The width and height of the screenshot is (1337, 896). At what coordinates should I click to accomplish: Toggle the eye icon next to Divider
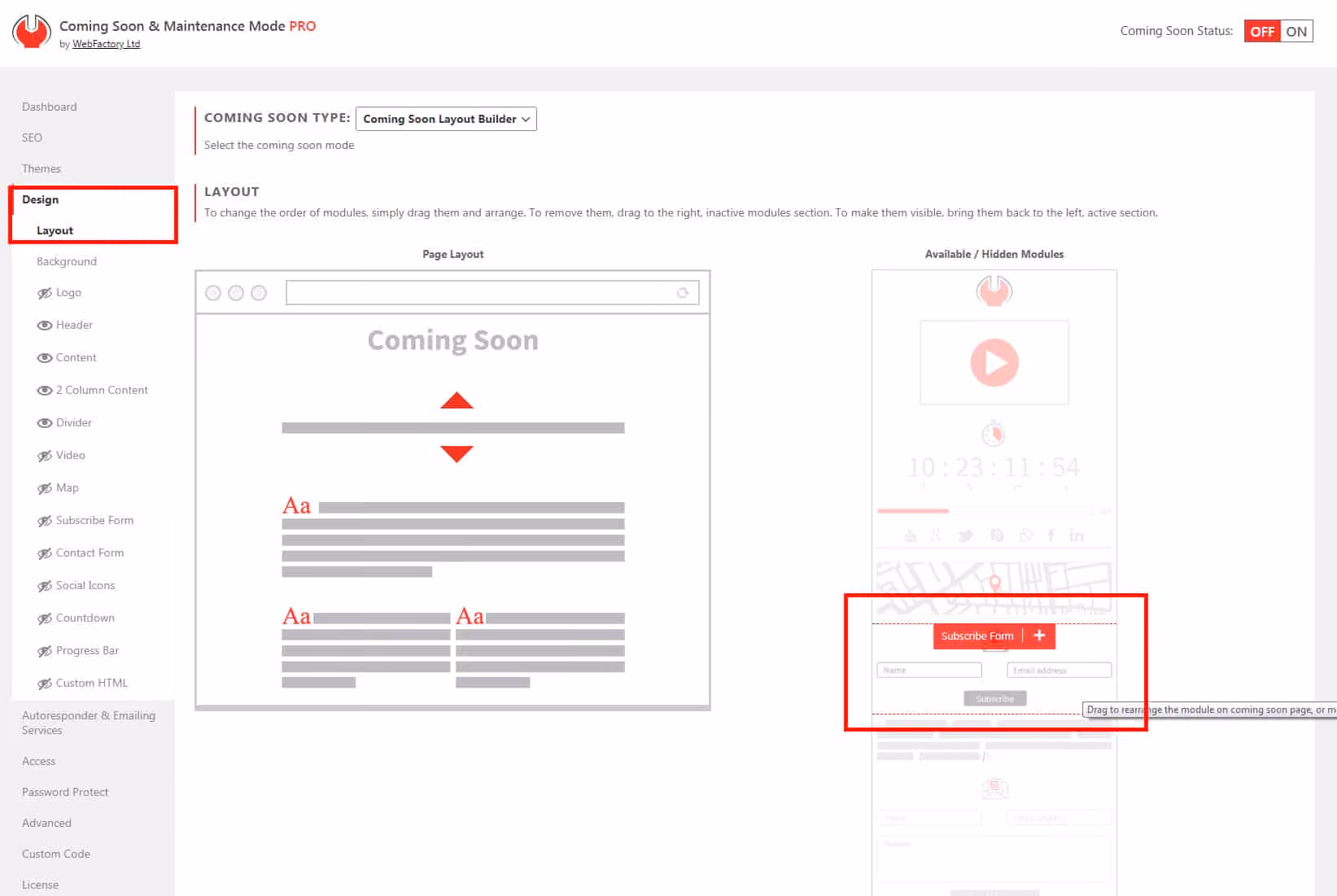coord(45,423)
